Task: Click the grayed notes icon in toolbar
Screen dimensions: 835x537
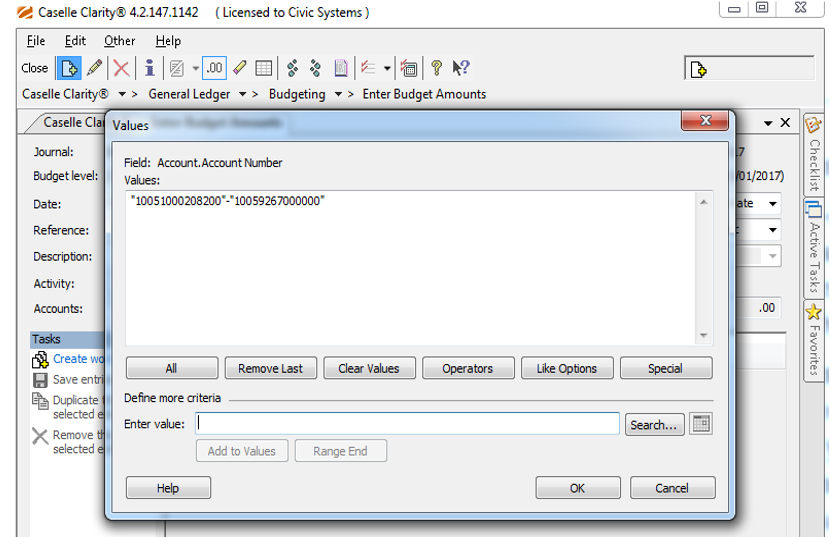Action: click(177, 68)
